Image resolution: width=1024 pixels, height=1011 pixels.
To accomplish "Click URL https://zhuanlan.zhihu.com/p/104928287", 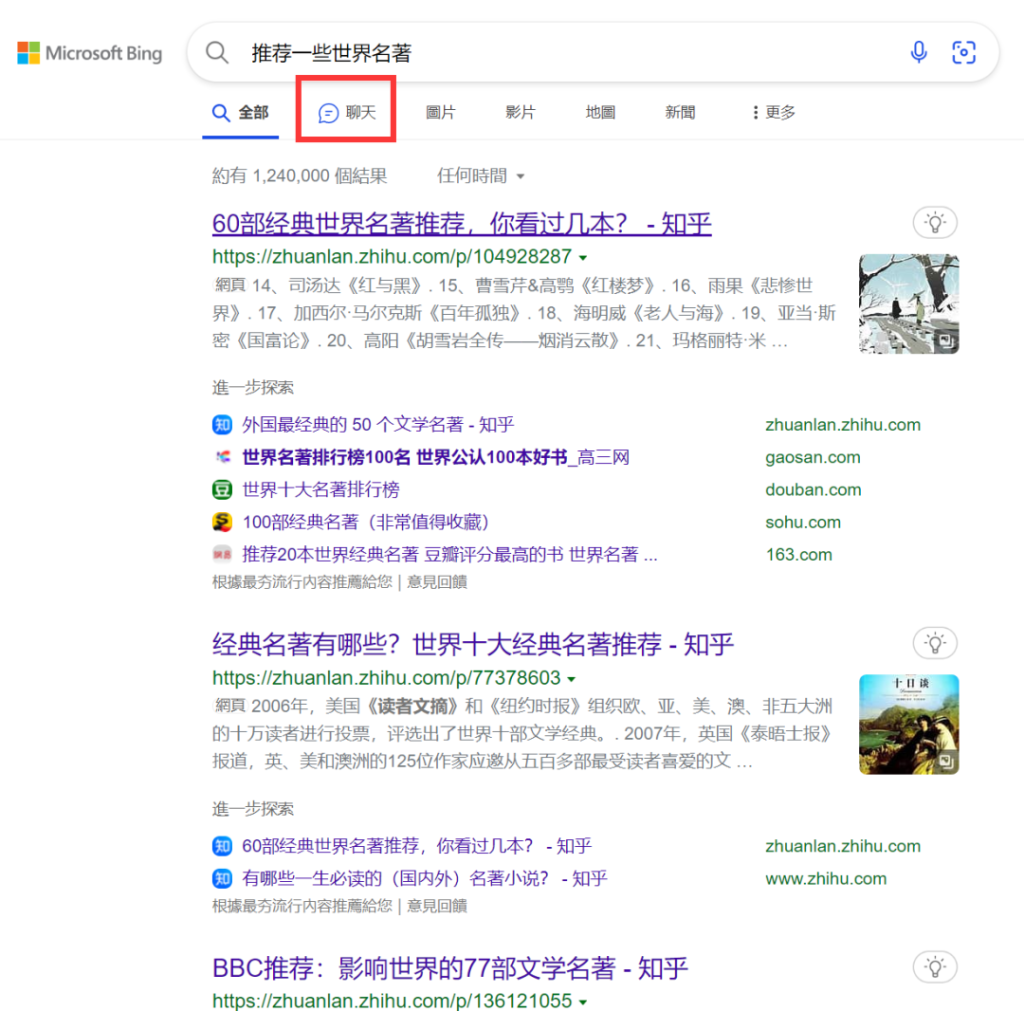I will tap(392, 257).
